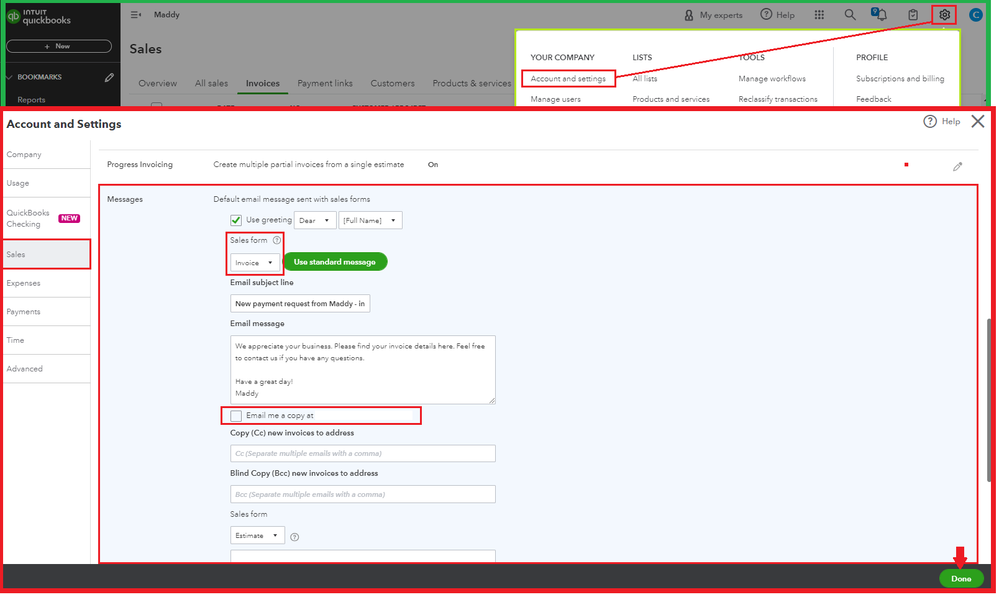Switch to Invoices tab
The width and height of the screenshot is (999, 595).
click(262, 83)
